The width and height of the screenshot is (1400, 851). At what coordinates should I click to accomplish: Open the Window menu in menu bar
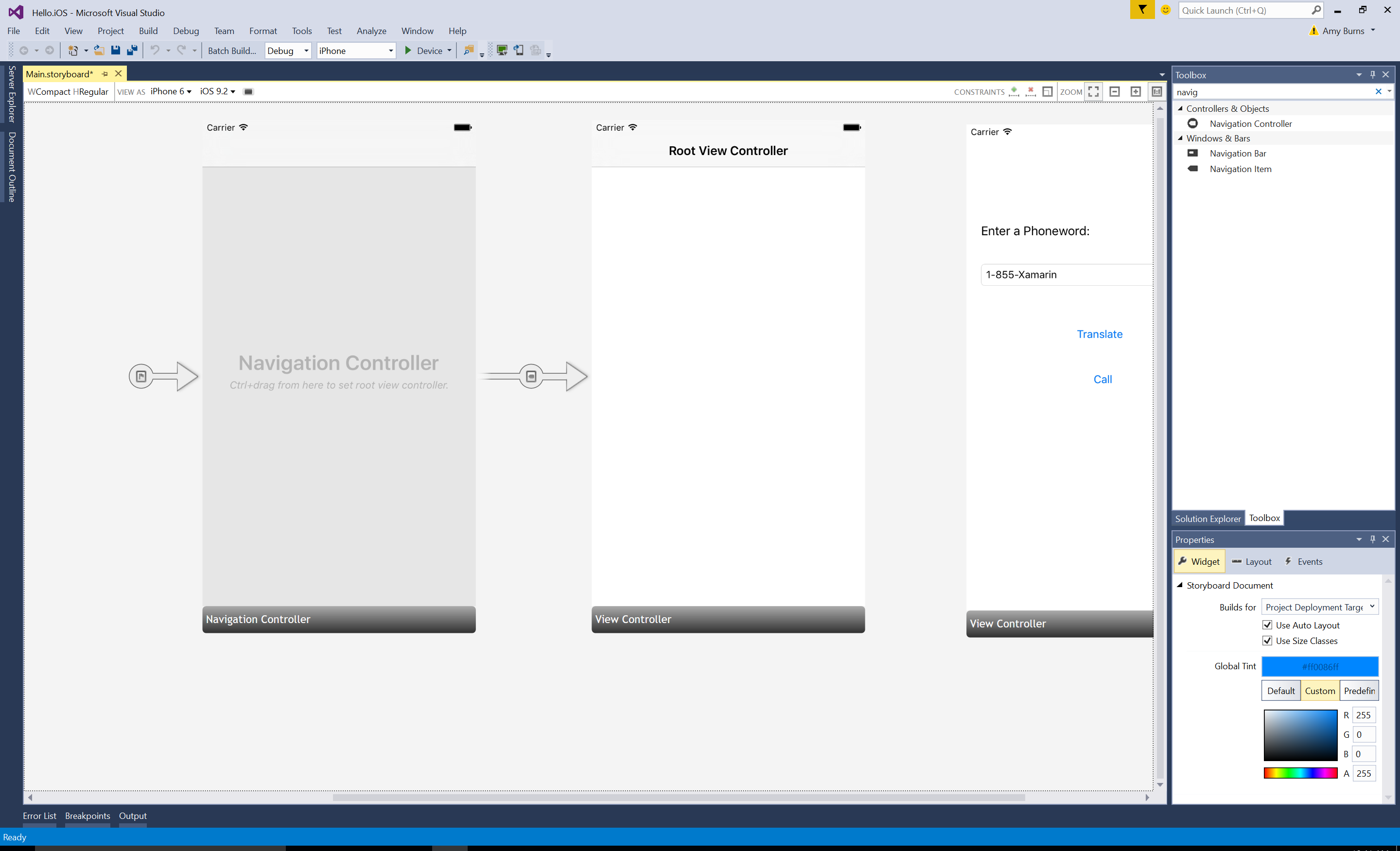coord(415,30)
